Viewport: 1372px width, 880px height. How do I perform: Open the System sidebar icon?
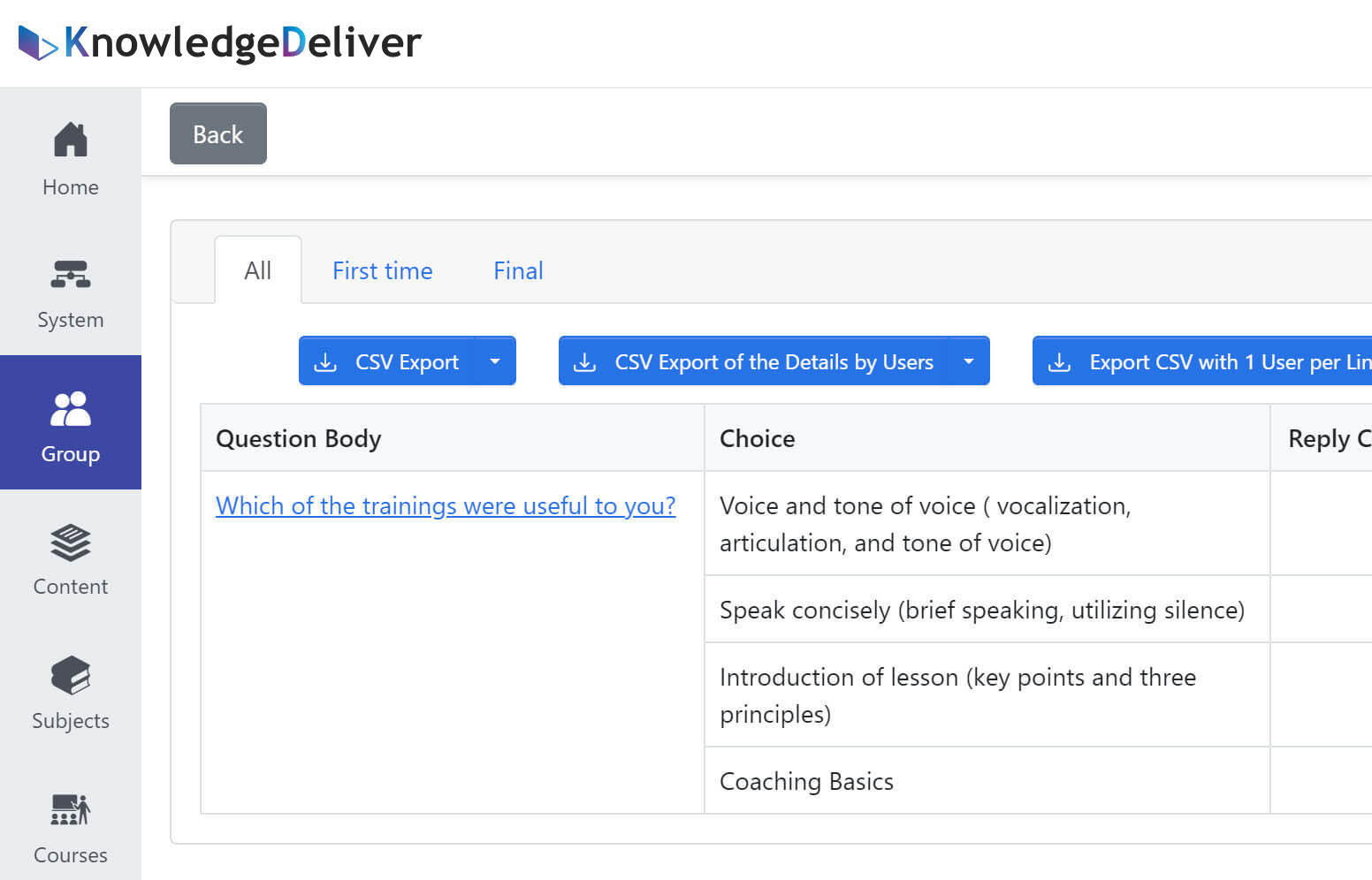71,274
